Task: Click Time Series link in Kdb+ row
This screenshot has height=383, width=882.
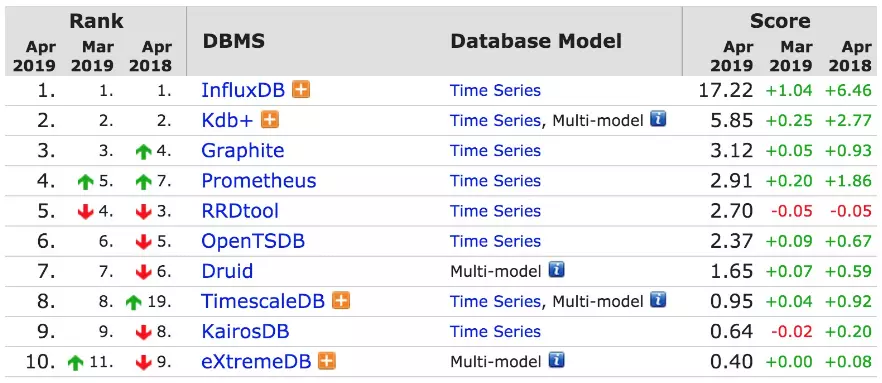Action: (x=496, y=120)
